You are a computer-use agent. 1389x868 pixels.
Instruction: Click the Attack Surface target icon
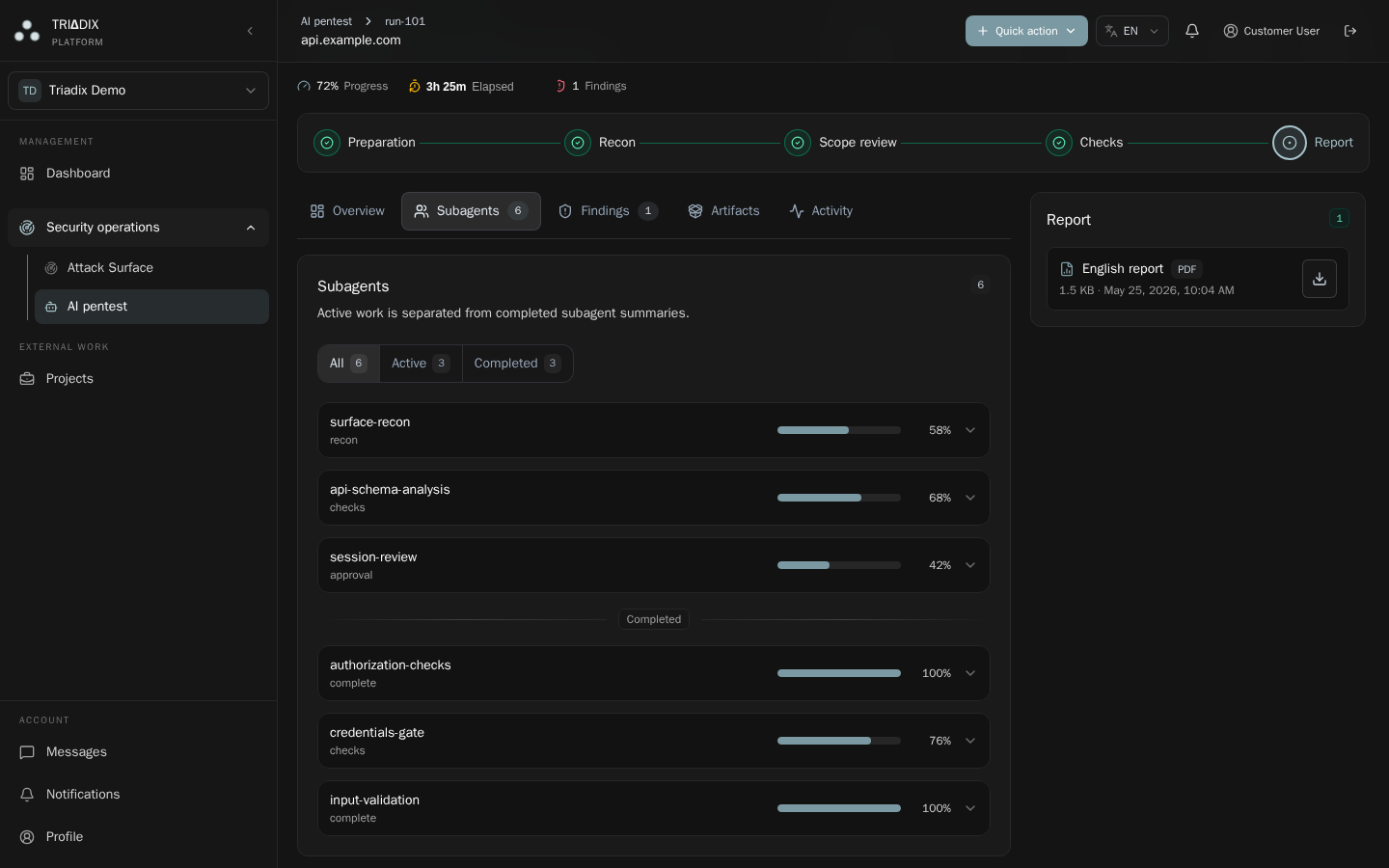(51, 268)
